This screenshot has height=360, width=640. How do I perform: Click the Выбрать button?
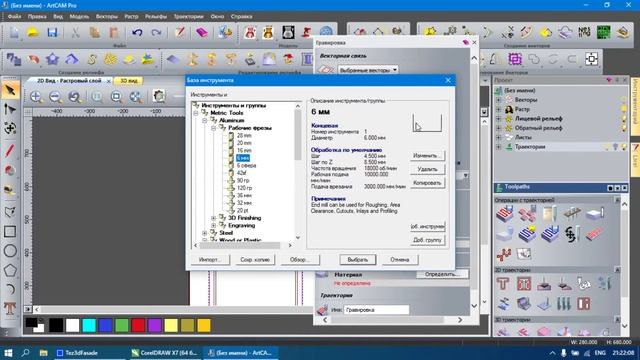[358, 260]
